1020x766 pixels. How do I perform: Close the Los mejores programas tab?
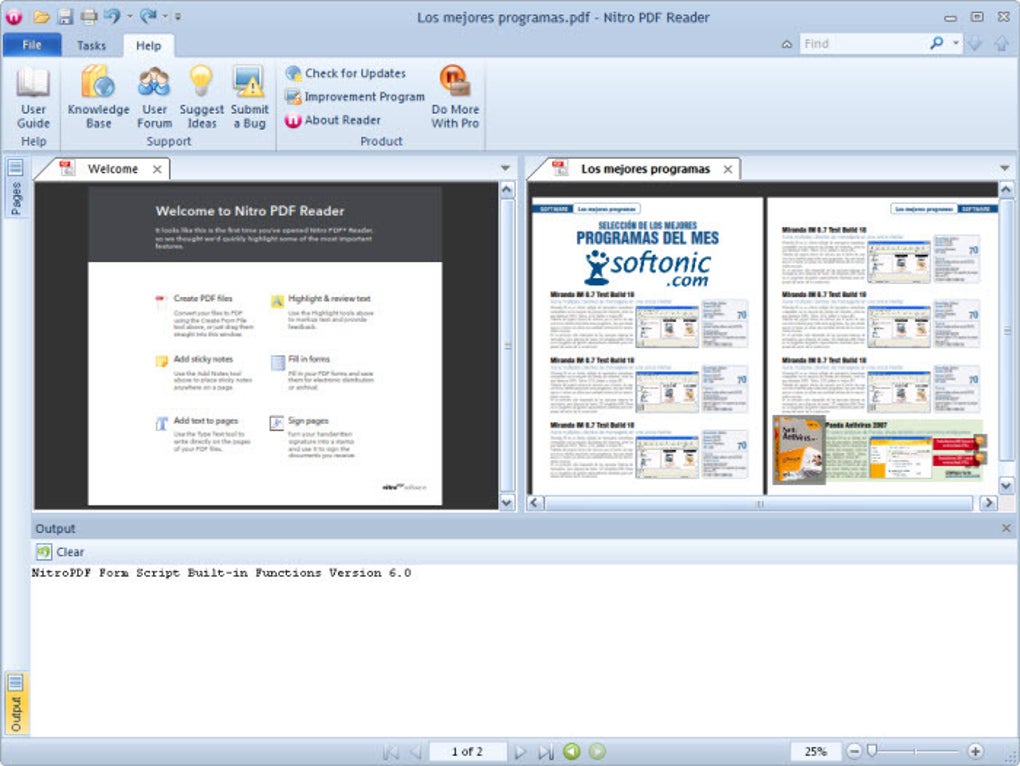(728, 169)
